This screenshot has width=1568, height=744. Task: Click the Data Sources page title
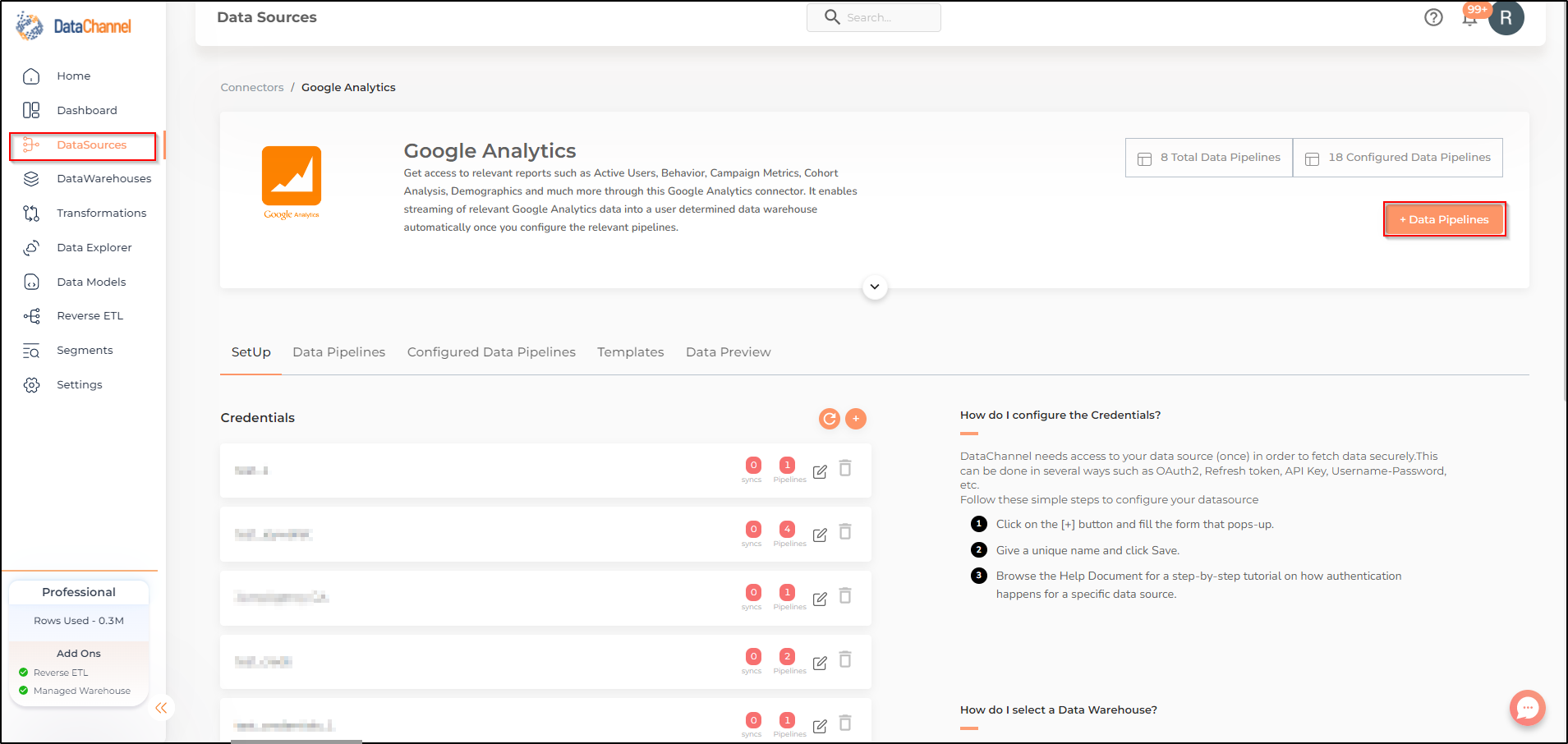pos(267,17)
